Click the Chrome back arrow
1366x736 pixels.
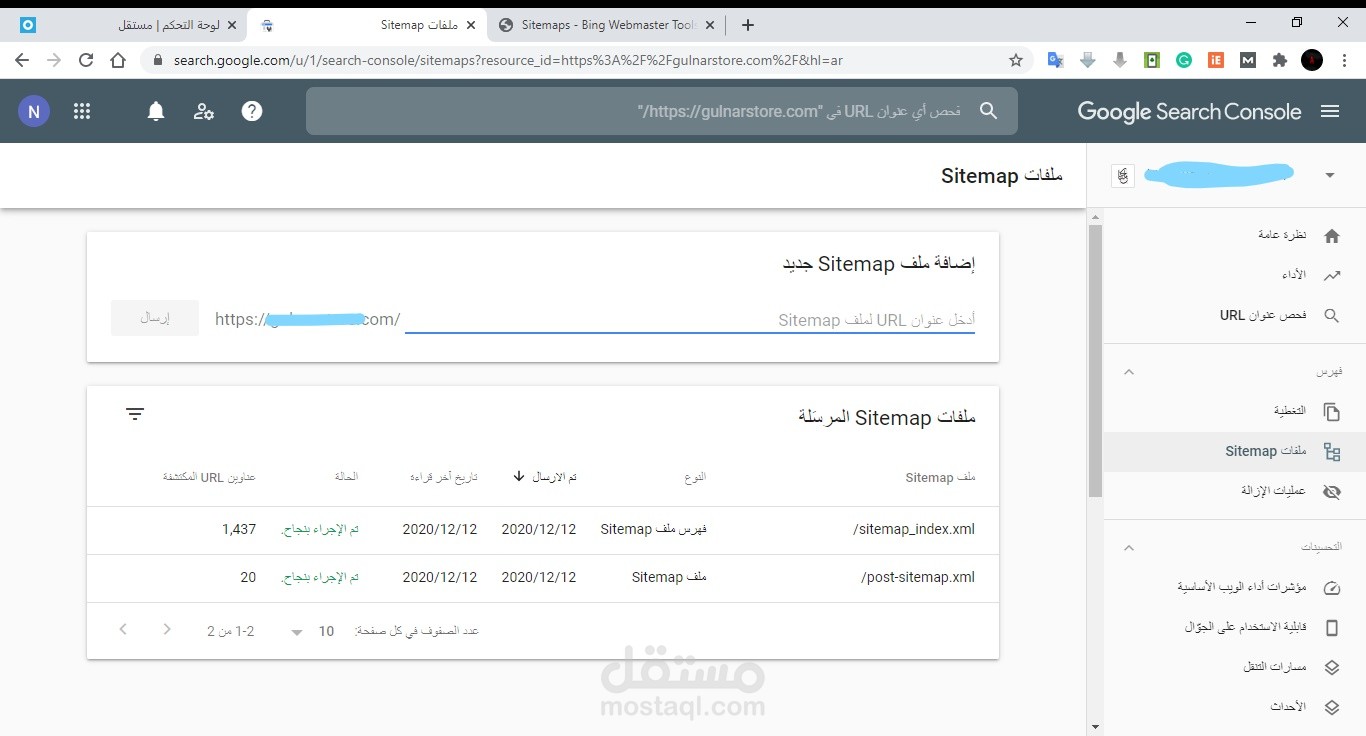(22, 60)
